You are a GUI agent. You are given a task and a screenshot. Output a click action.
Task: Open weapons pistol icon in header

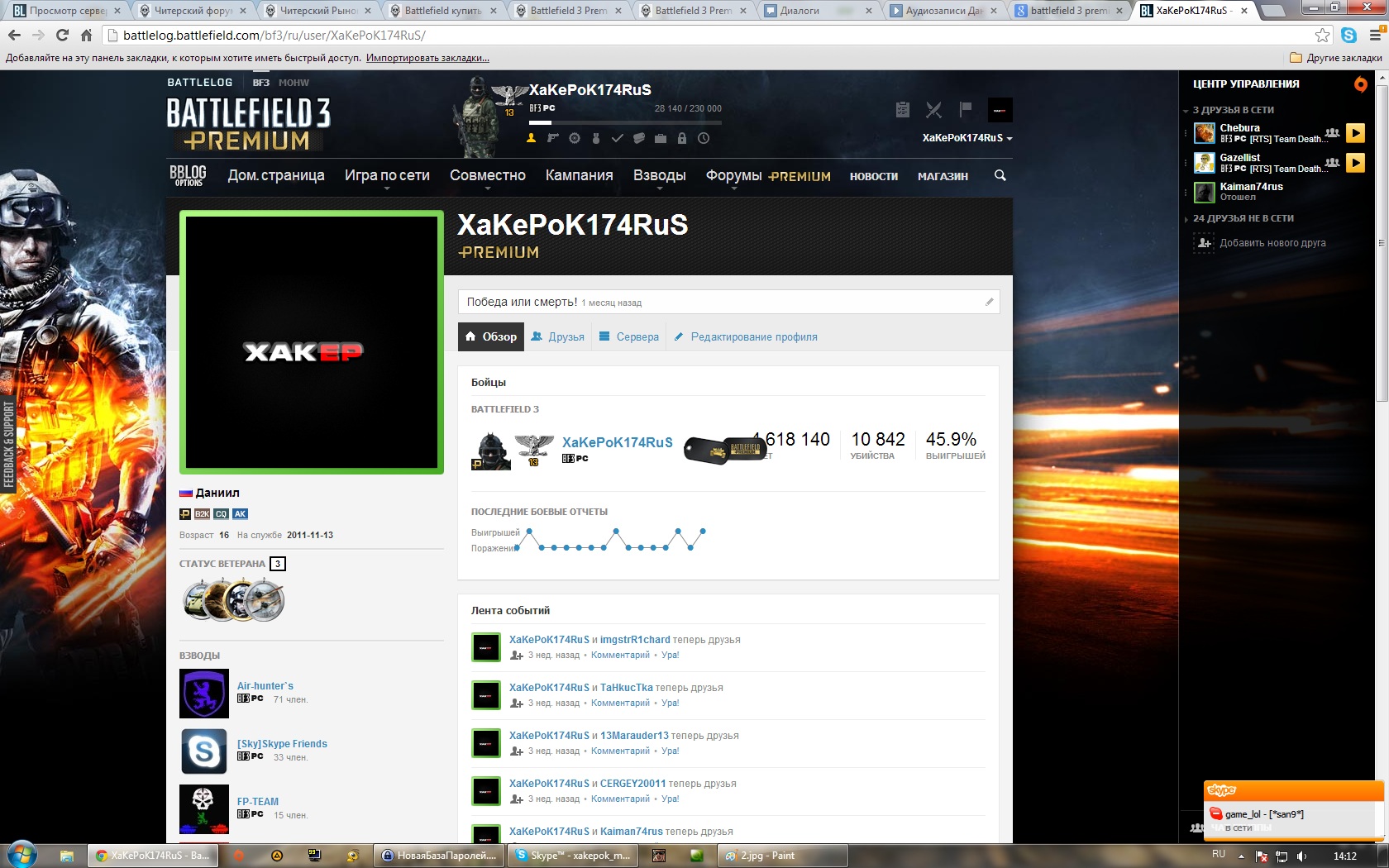click(x=553, y=138)
